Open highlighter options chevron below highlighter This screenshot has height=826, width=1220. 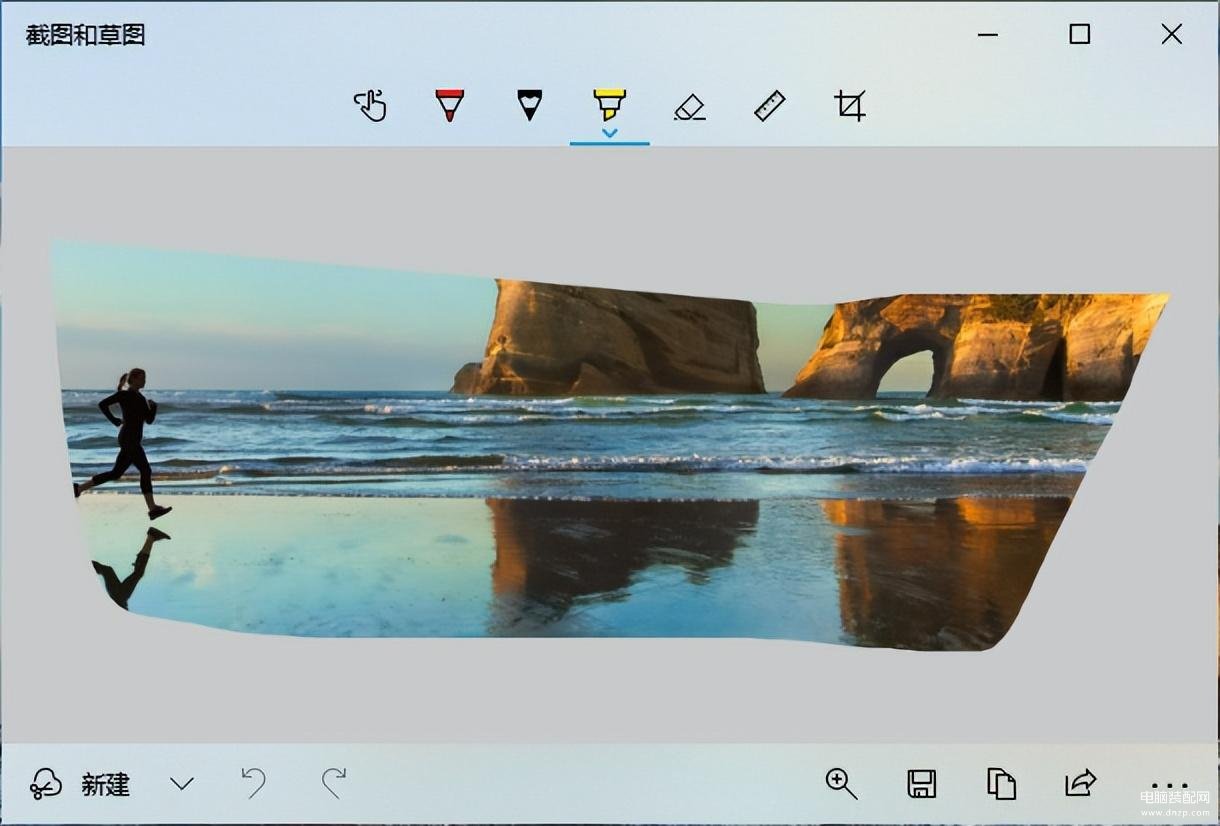(610, 133)
